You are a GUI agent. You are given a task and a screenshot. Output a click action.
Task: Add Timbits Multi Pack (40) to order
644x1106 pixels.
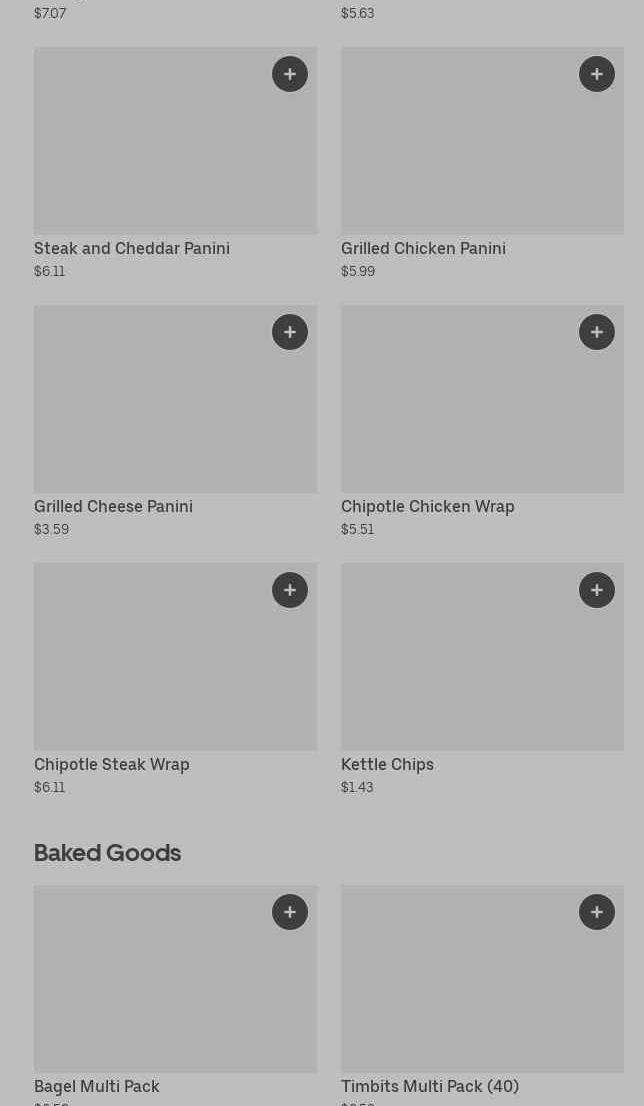click(597, 912)
